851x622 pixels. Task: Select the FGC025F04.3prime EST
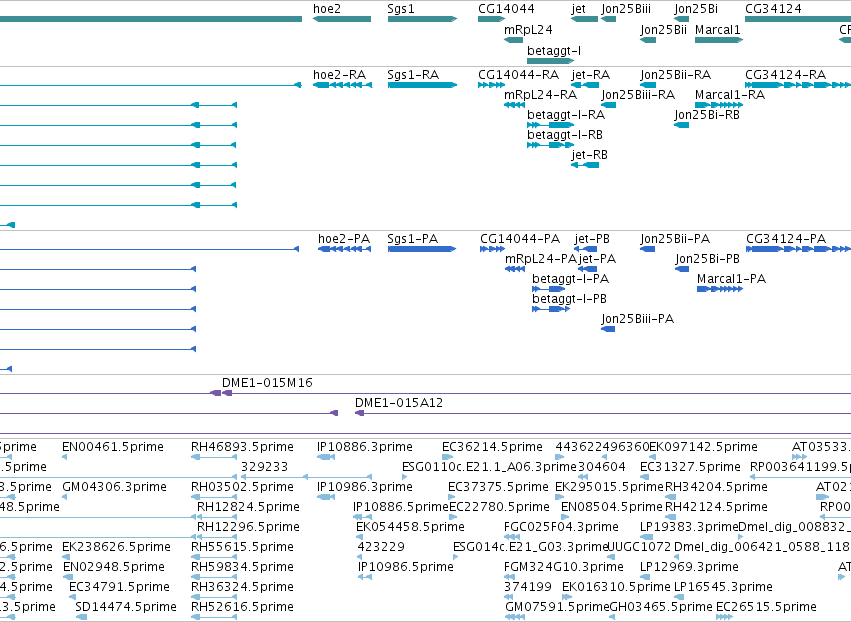pyautogui.click(x=512, y=537)
